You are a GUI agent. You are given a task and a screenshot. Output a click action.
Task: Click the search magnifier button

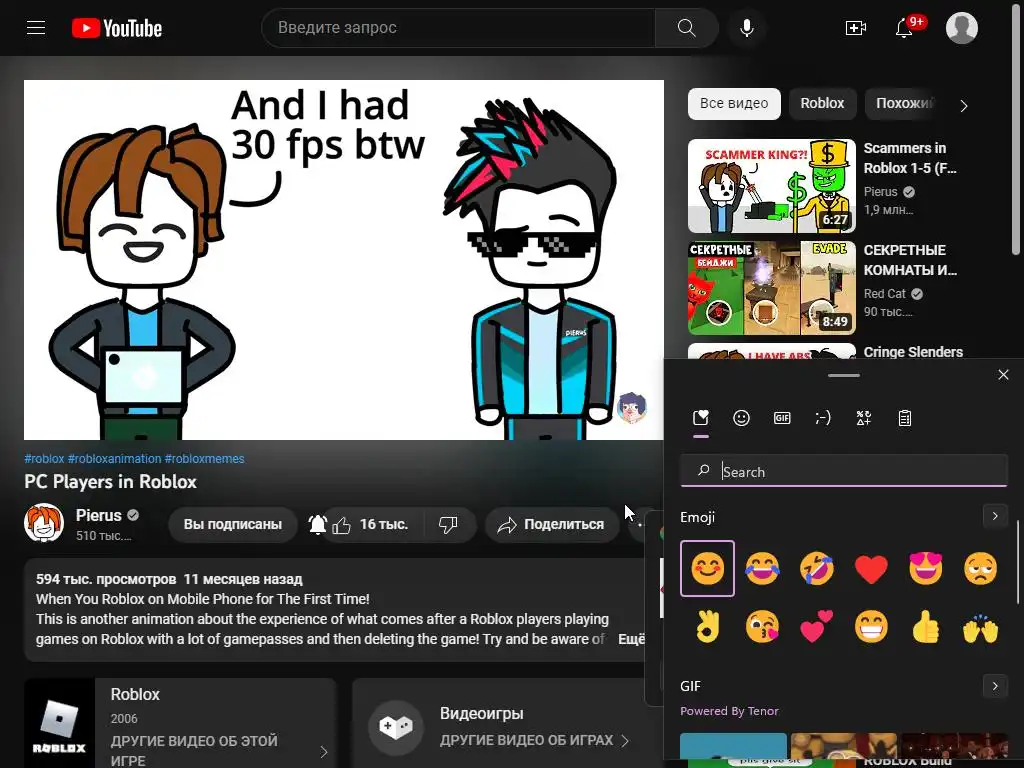click(686, 27)
